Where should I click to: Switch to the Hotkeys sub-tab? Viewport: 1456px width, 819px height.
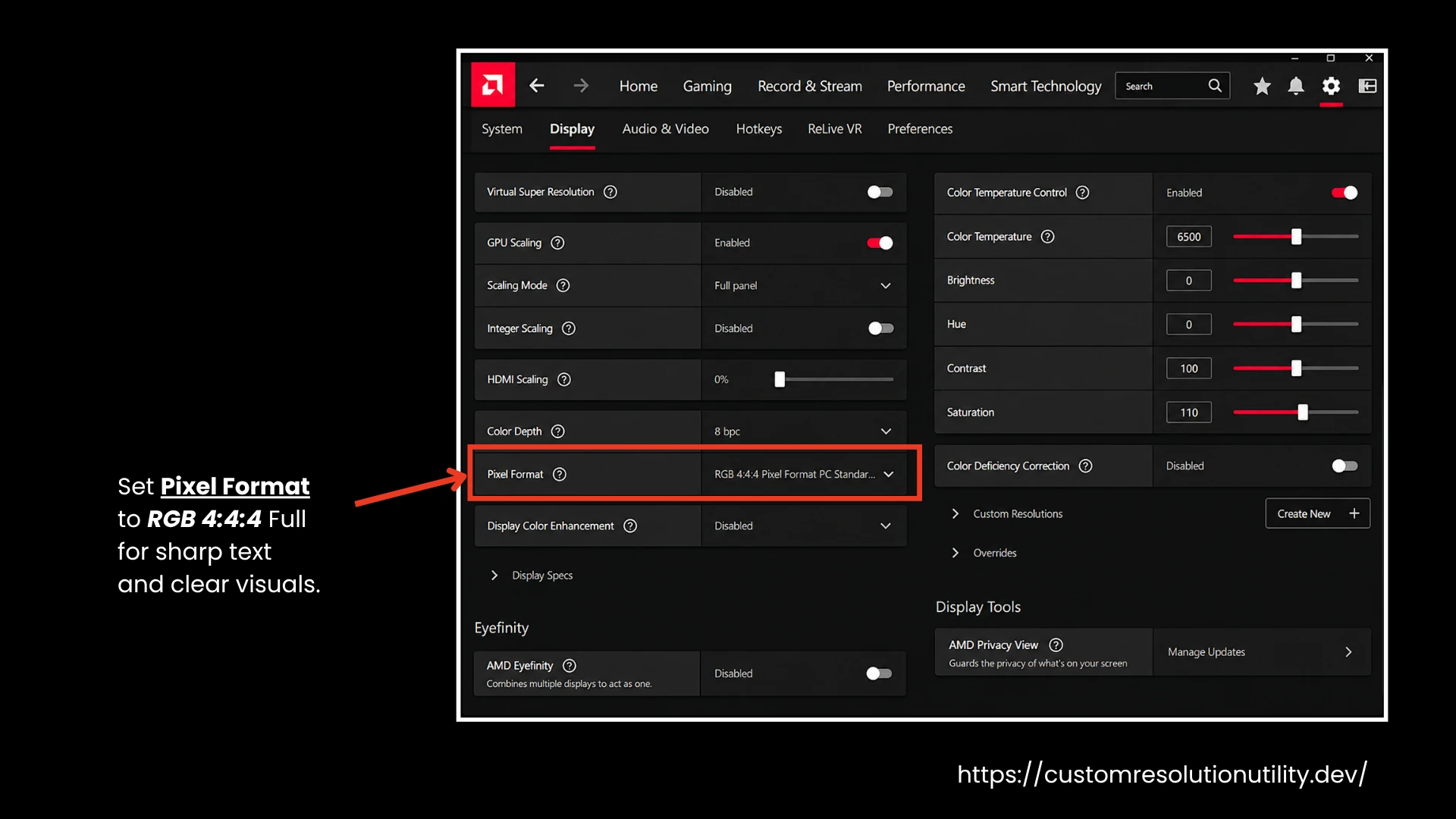[759, 129]
